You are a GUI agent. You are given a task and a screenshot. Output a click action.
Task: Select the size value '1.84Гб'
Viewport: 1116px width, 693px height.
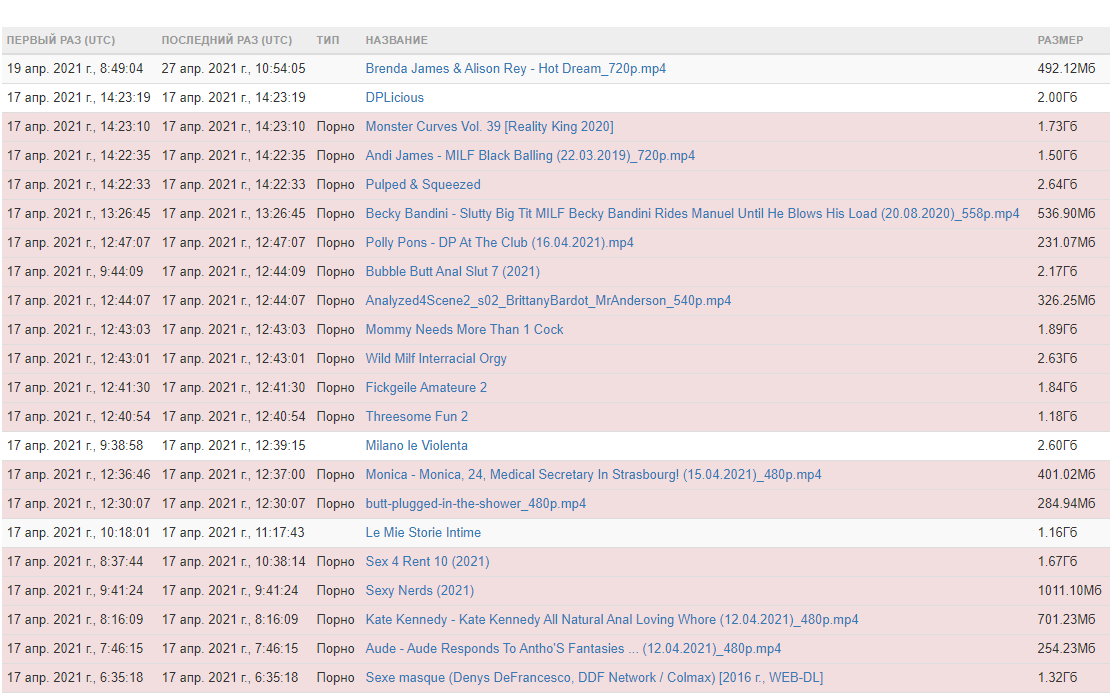coord(1057,388)
